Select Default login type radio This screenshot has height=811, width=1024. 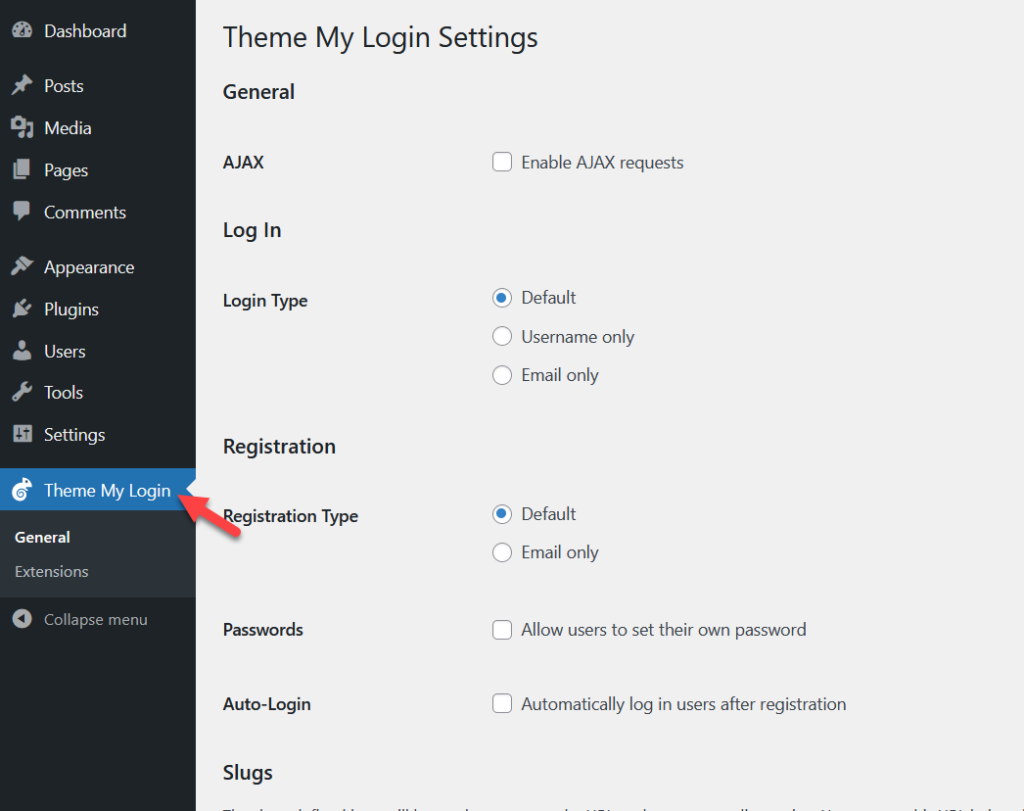[x=502, y=298]
